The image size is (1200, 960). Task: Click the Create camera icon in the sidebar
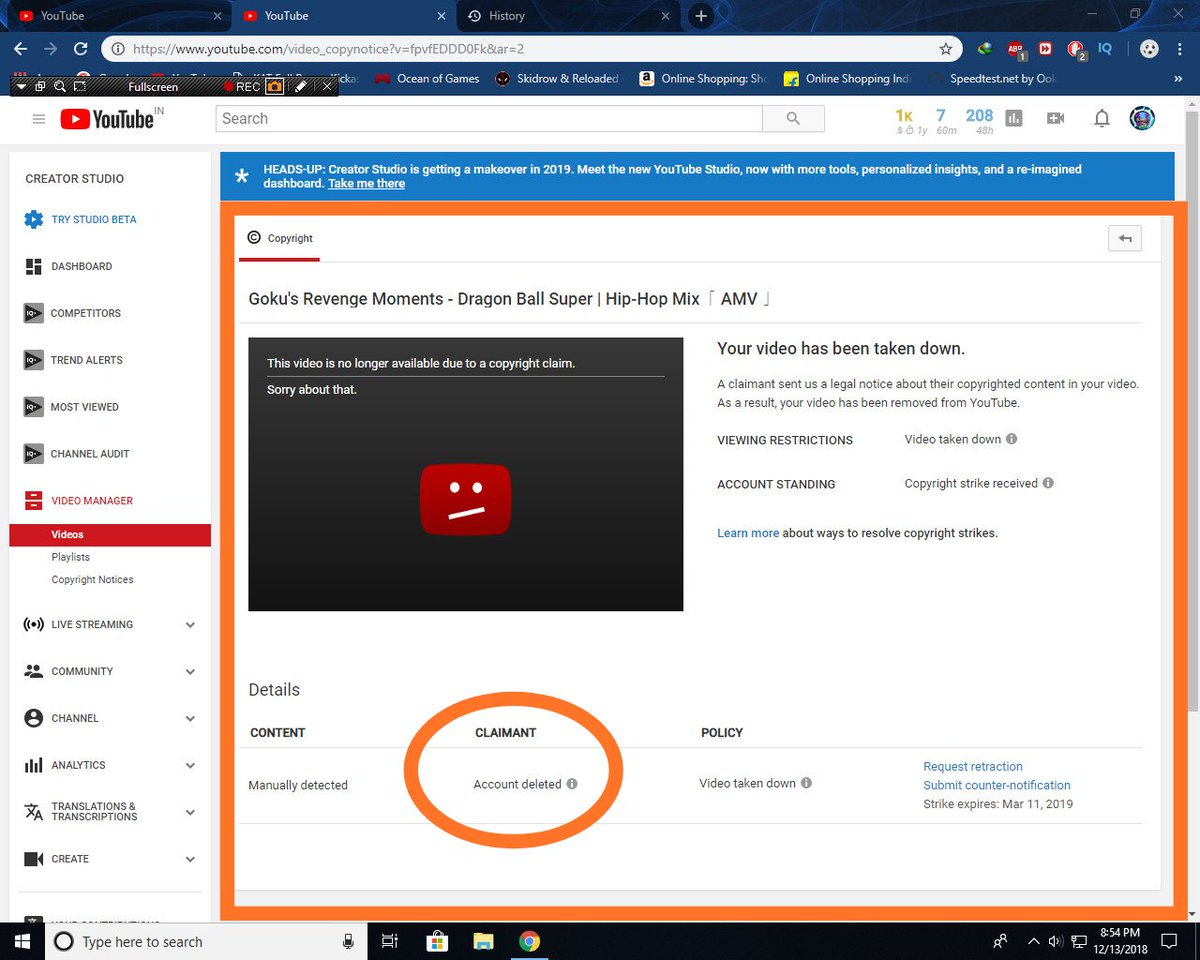(33, 859)
